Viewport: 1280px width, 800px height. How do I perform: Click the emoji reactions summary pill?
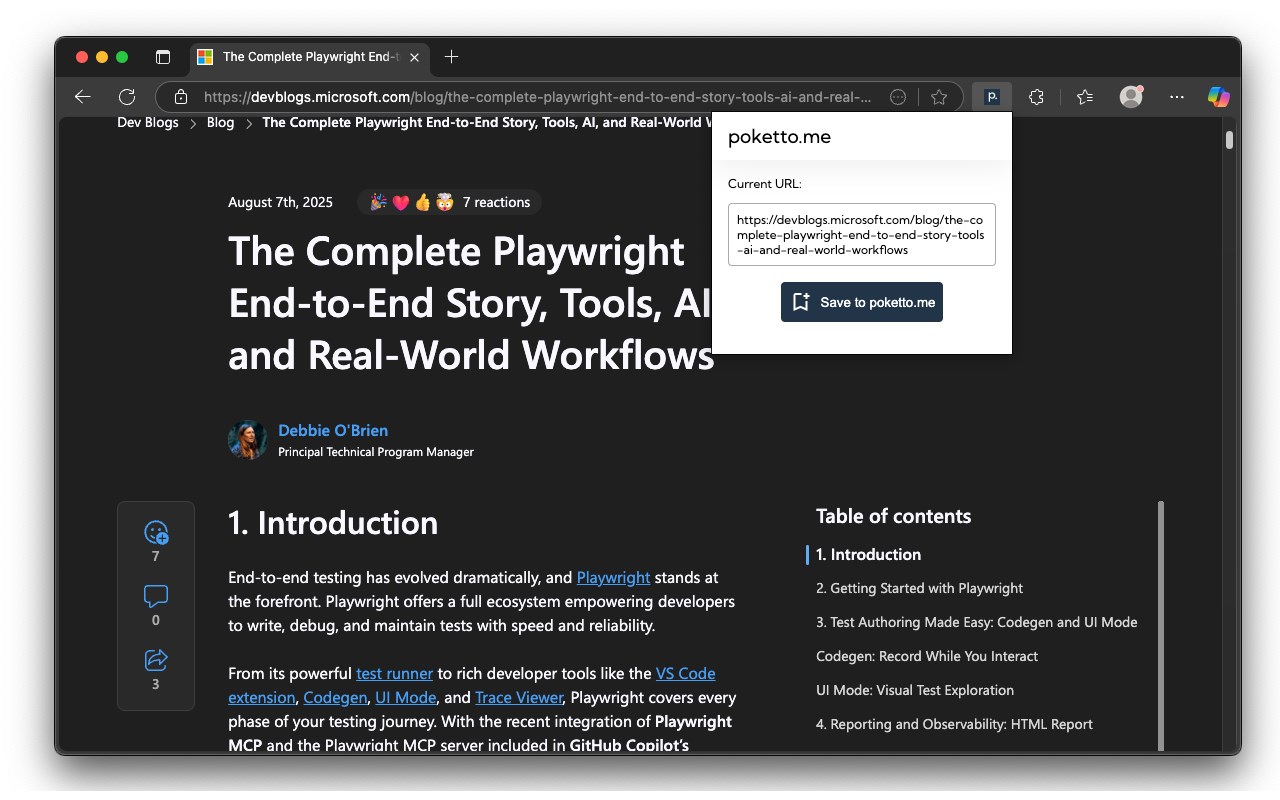click(x=449, y=202)
